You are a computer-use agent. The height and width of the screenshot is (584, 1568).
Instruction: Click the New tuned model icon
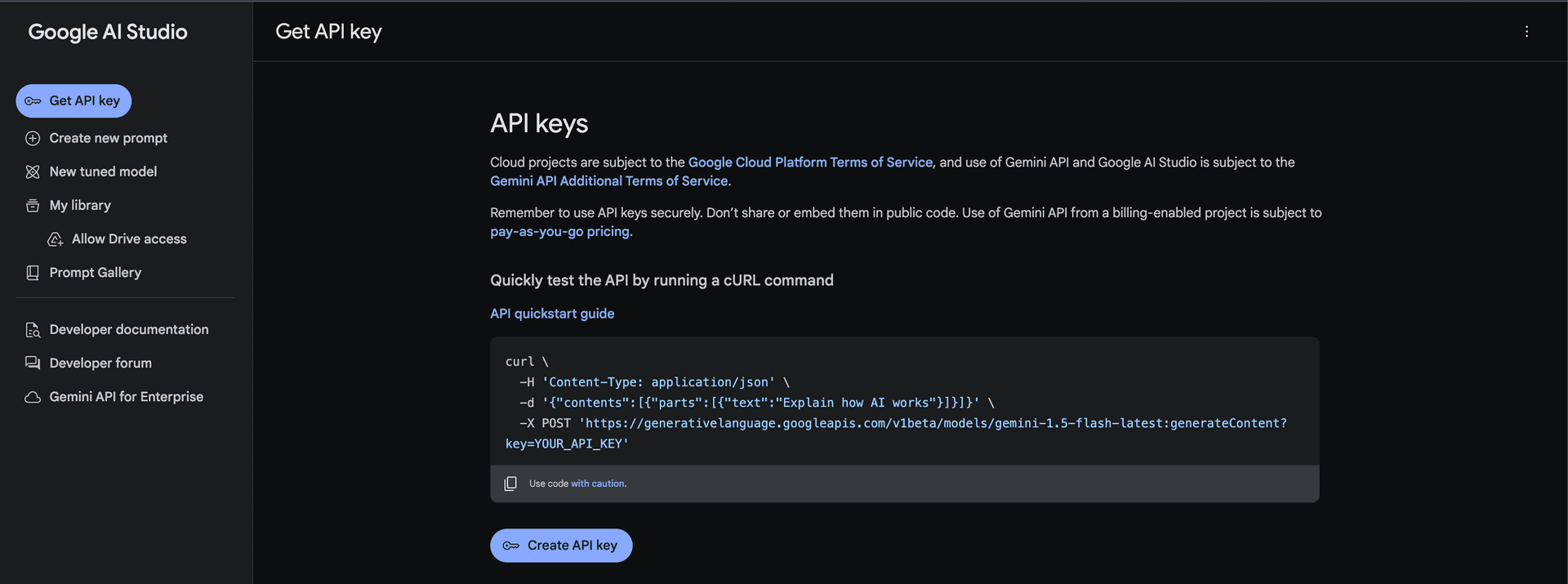tap(33, 172)
